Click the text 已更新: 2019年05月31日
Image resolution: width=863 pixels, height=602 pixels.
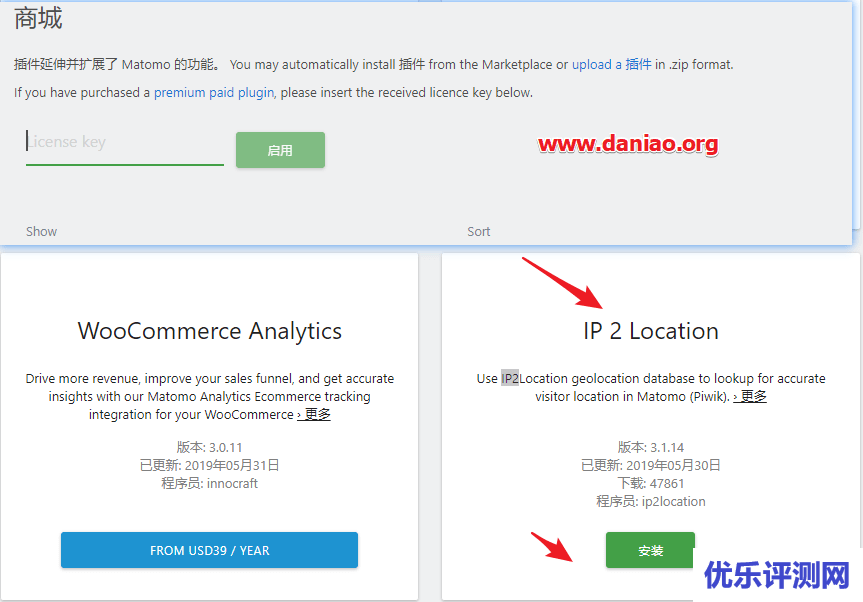[209, 466]
